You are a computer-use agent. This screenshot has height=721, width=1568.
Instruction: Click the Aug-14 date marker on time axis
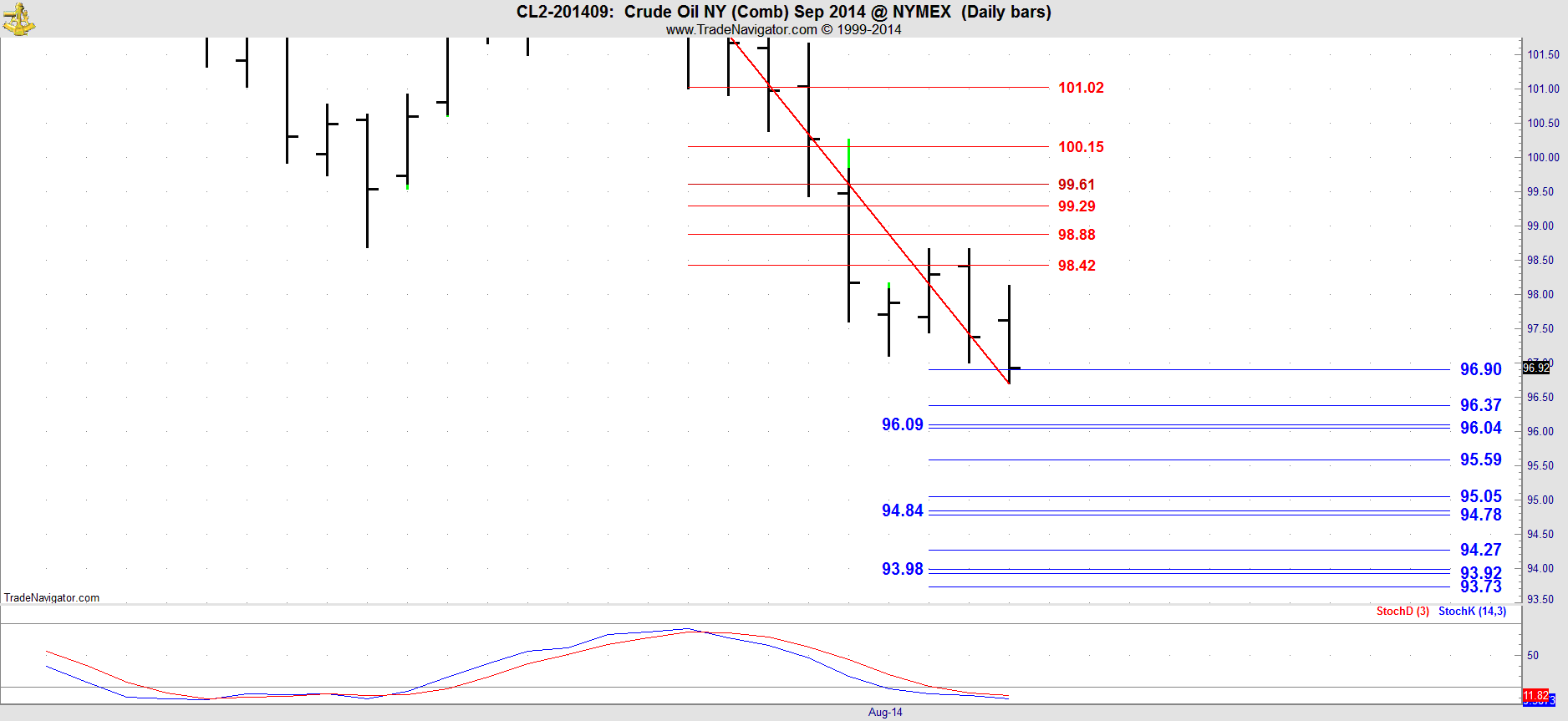(x=885, y=713)
